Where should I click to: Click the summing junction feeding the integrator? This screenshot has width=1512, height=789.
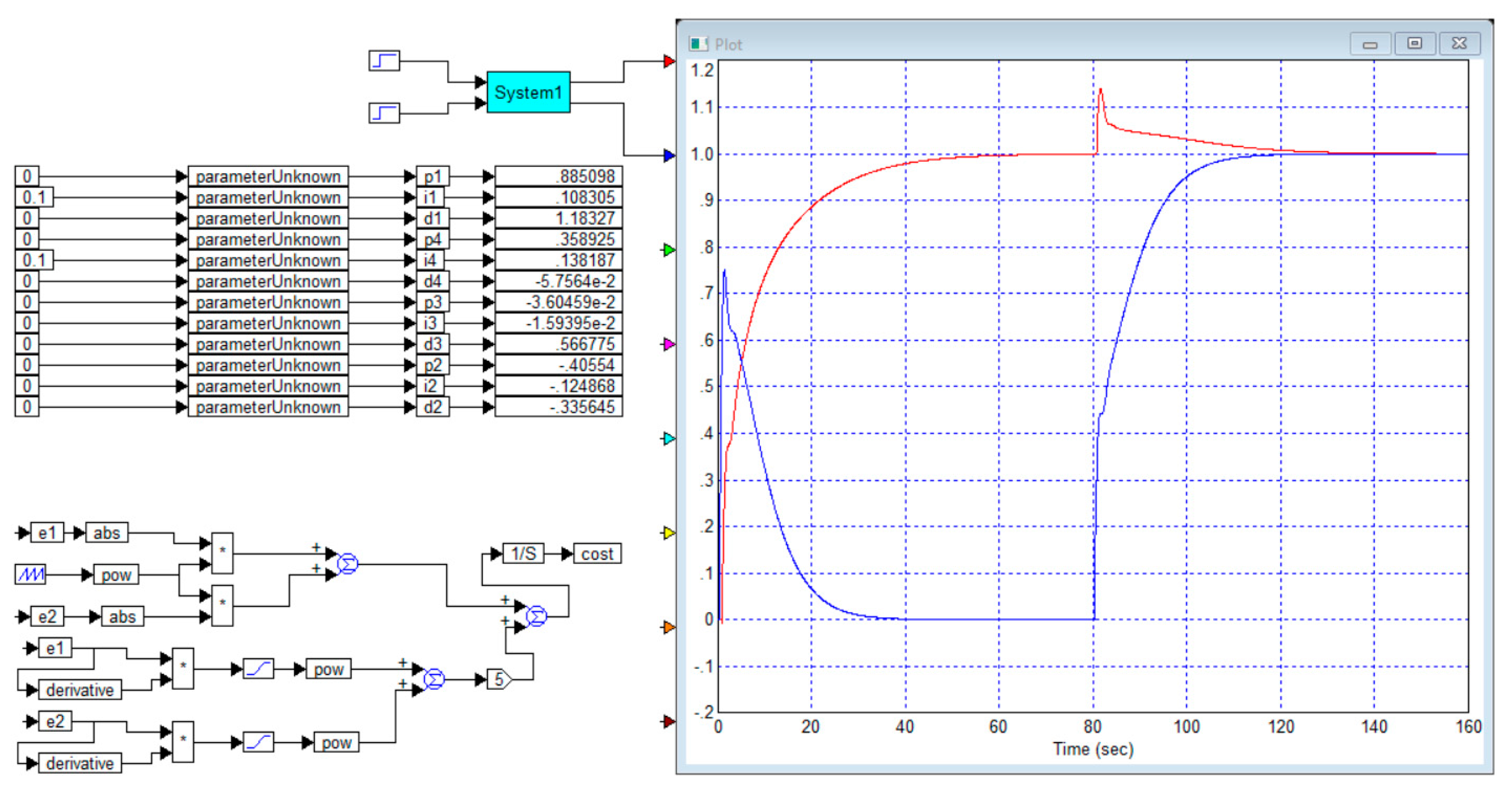click(x=536, y=616)
